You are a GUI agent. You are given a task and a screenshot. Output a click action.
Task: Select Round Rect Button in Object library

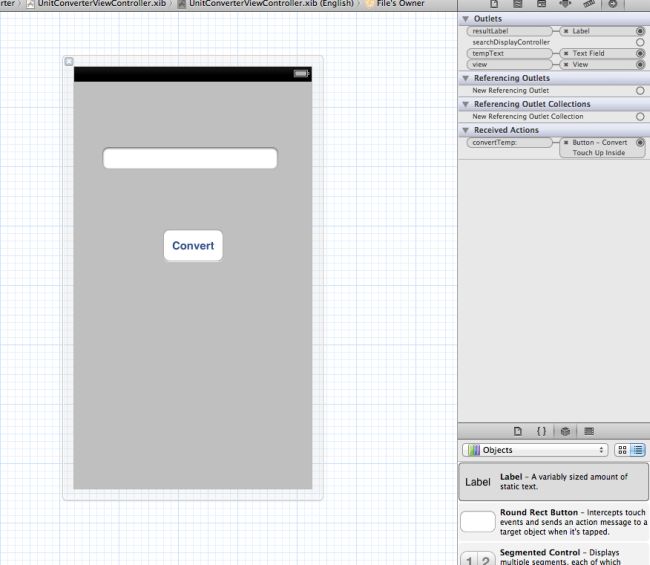click(x=553, y=522)
